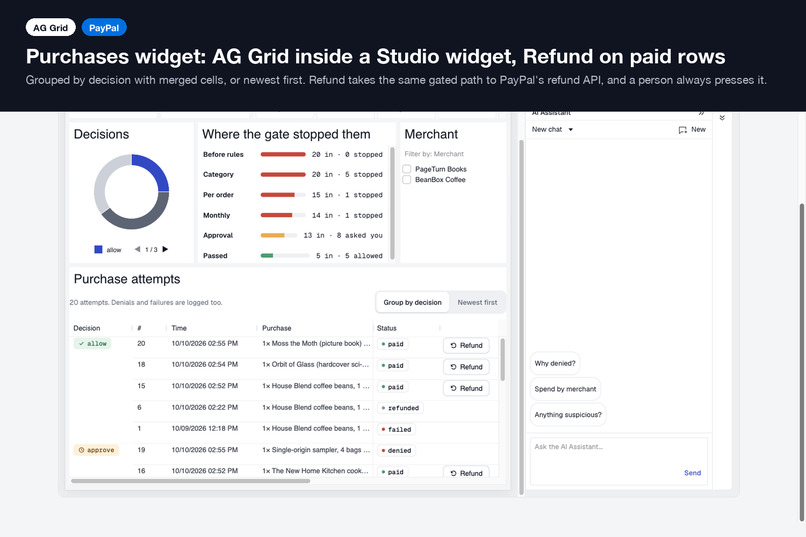Click the New chat bubble icon
806x537 pixels.
pos(683,129)
